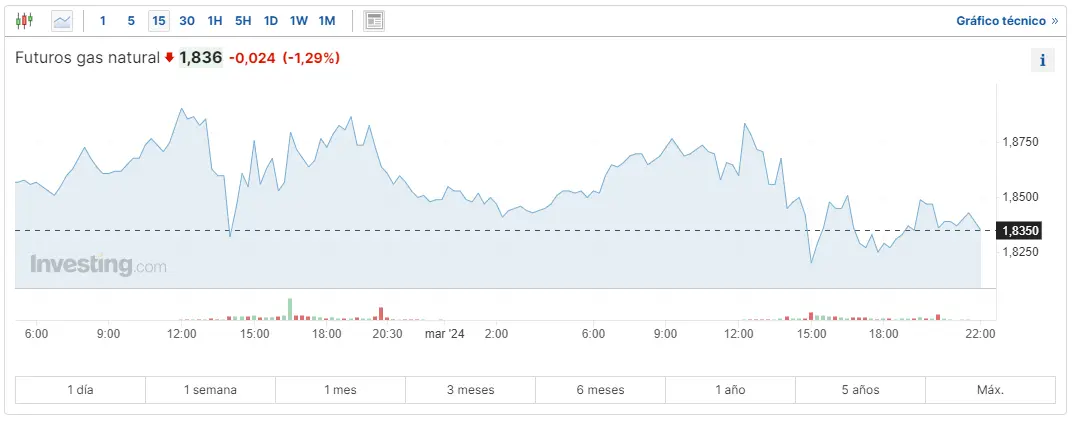
Task: Switch to the 1D interval
Action: [271, 20]
